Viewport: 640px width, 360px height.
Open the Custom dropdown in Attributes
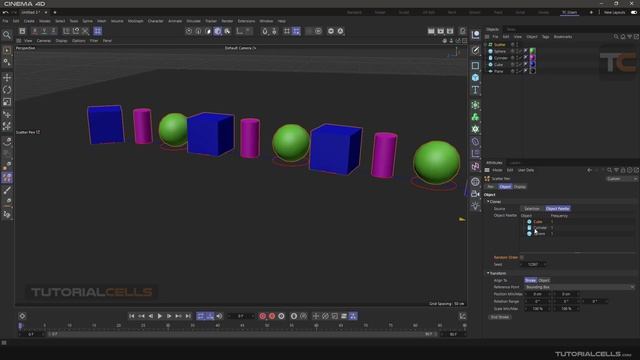point(622,179)
